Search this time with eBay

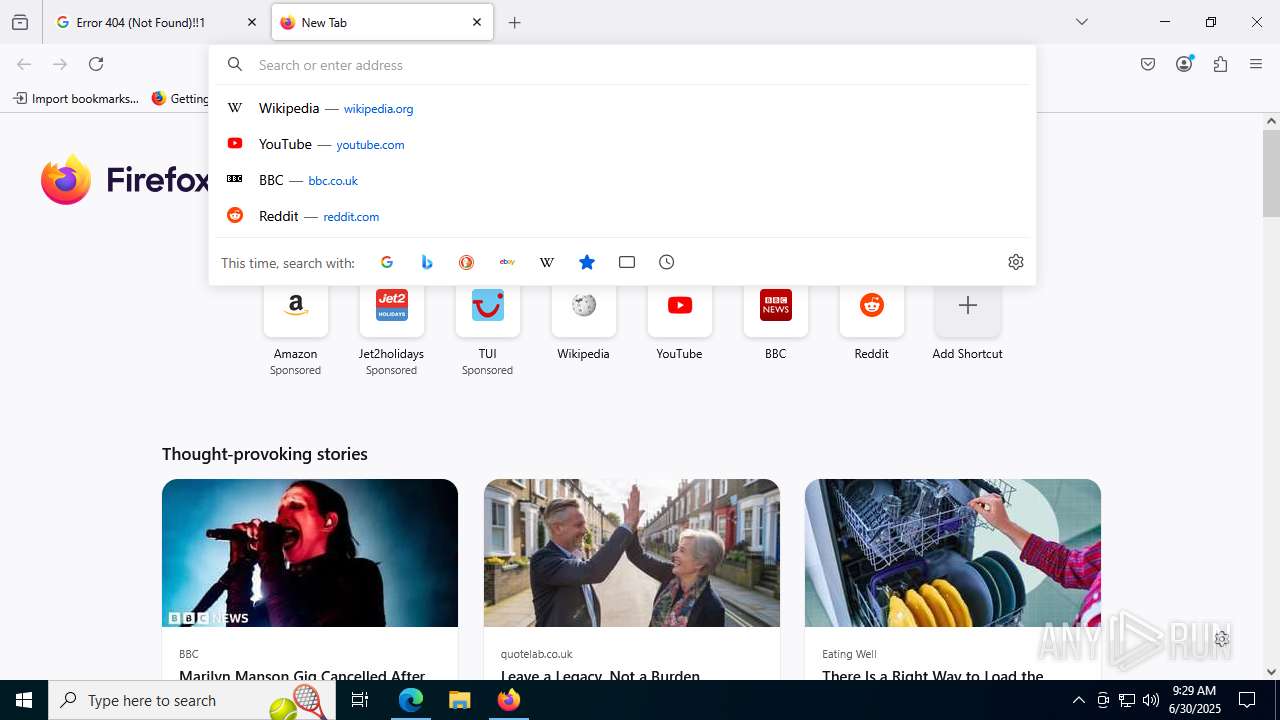pyautogui.click(x=507, y=262)
